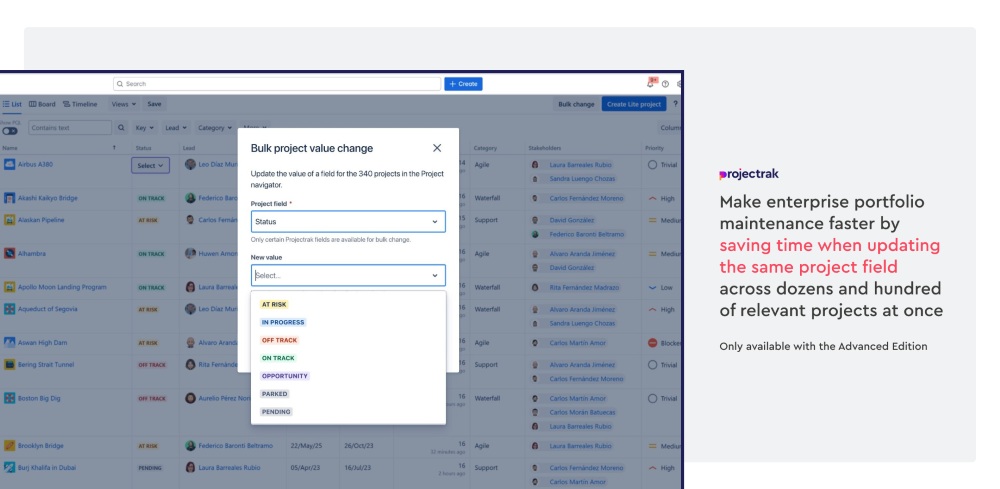The image size is (1000, 489).
Task: Choose PARKED from the status options
Action: coord(275,394)
